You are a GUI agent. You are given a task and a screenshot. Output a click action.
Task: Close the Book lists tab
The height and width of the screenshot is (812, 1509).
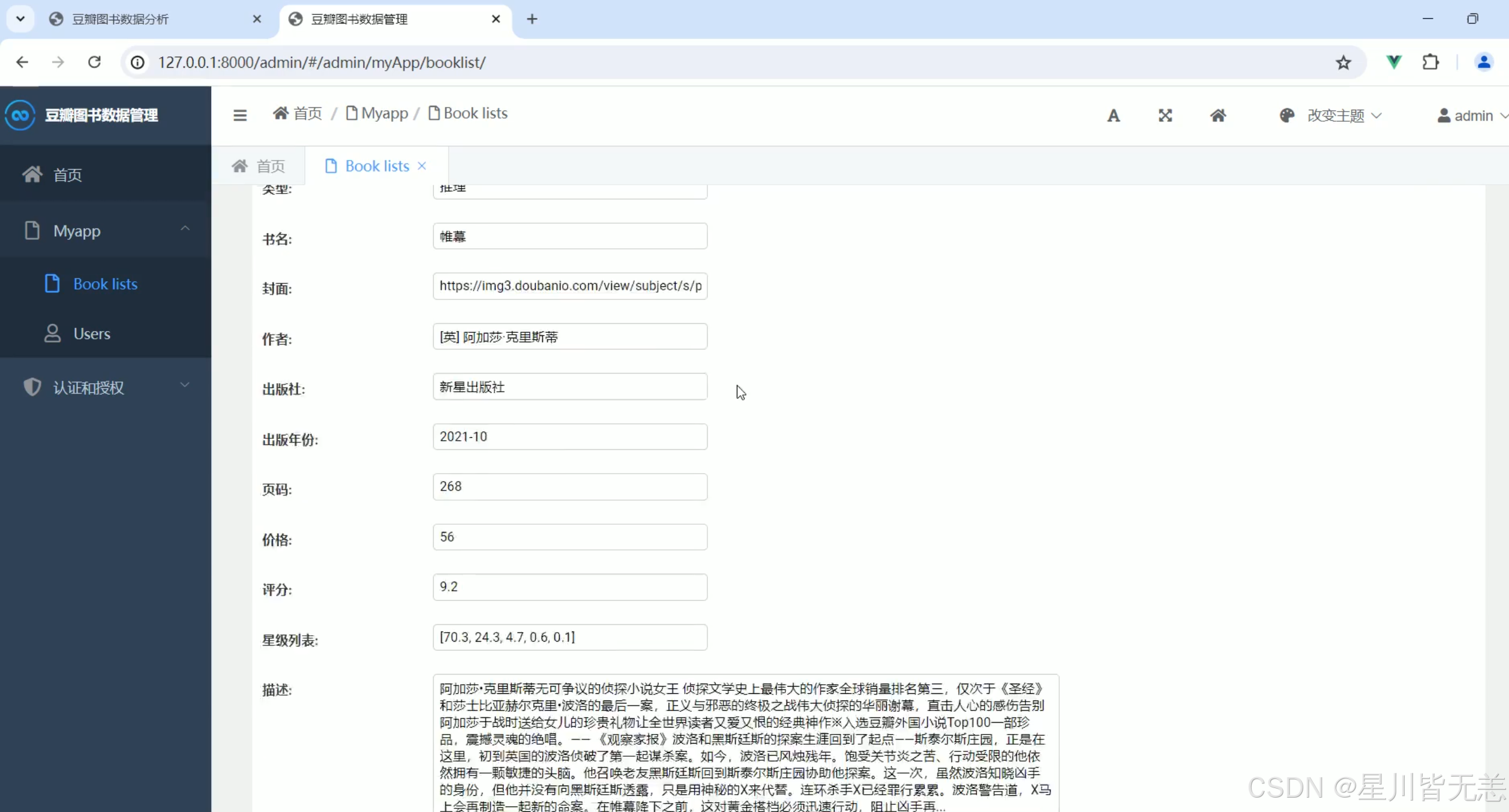click(422, 166)
